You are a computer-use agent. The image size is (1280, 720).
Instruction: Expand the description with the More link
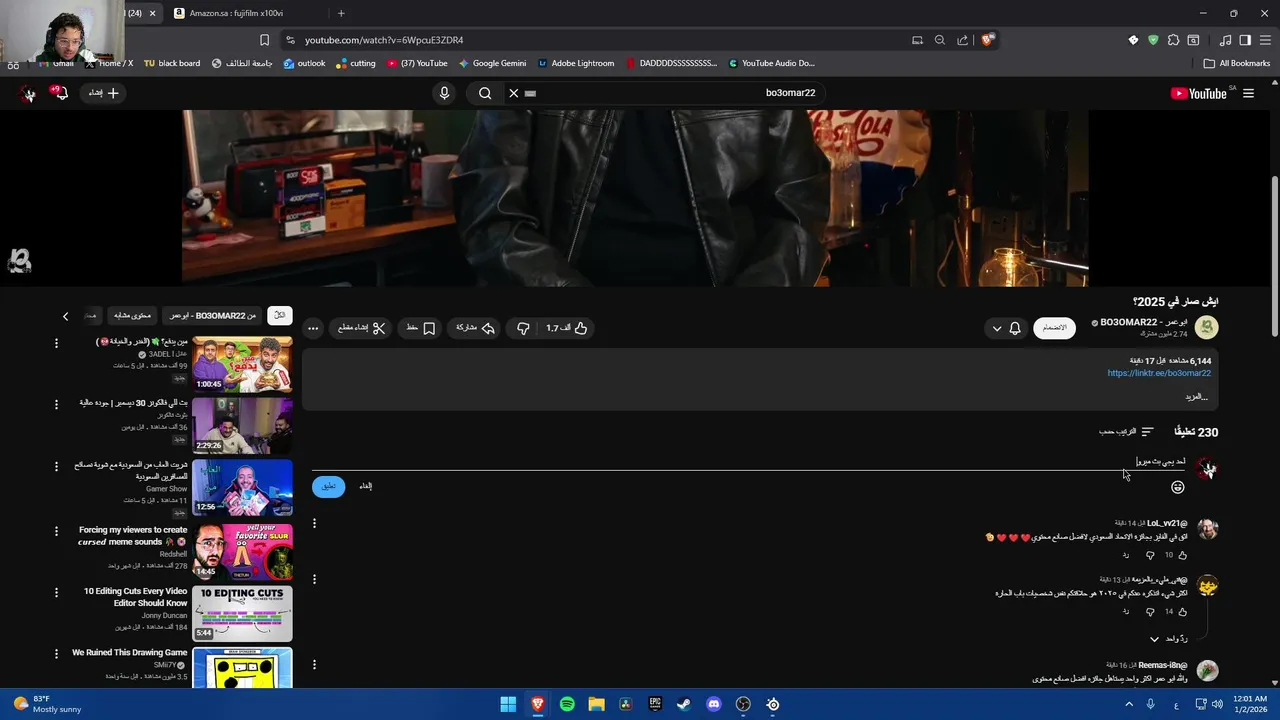pyautogui.click(x=1196, y=397)
